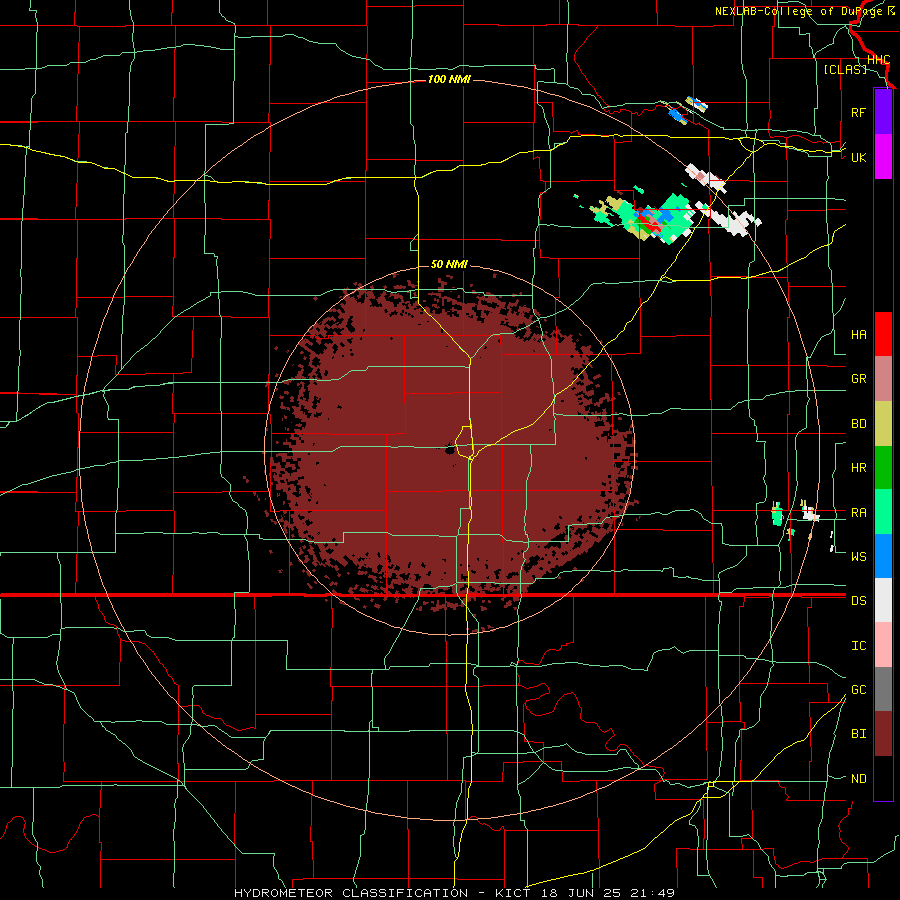Click the 21:49 timestamp
Screen dimensions: 900x900
(655, 893)
